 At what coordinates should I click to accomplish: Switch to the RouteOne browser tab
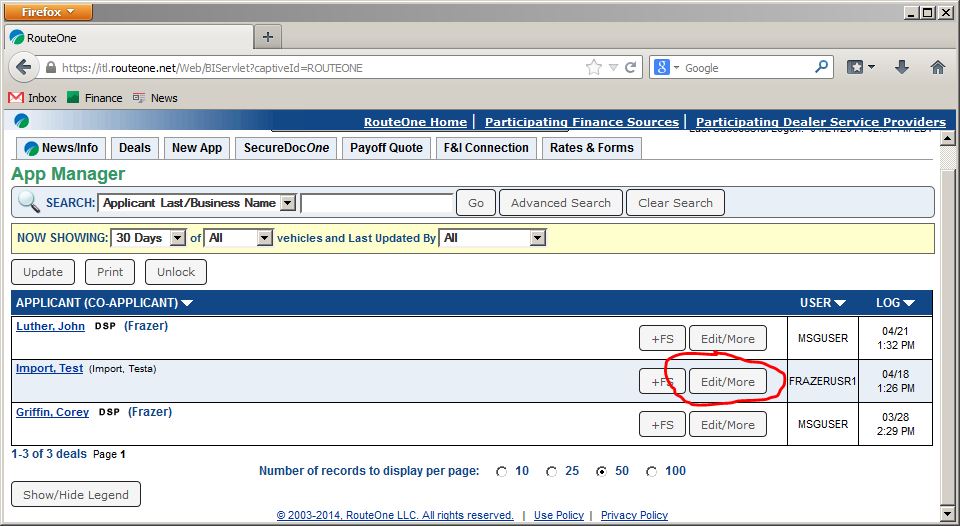pyautogui.click(x=129, y=37)
